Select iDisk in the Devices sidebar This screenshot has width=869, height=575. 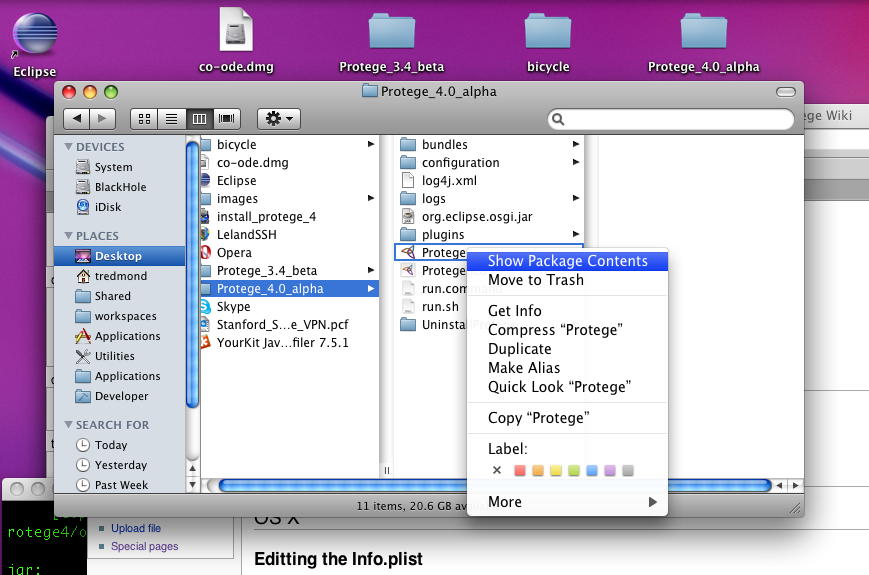pyautogui.click(x=108, y=207)
